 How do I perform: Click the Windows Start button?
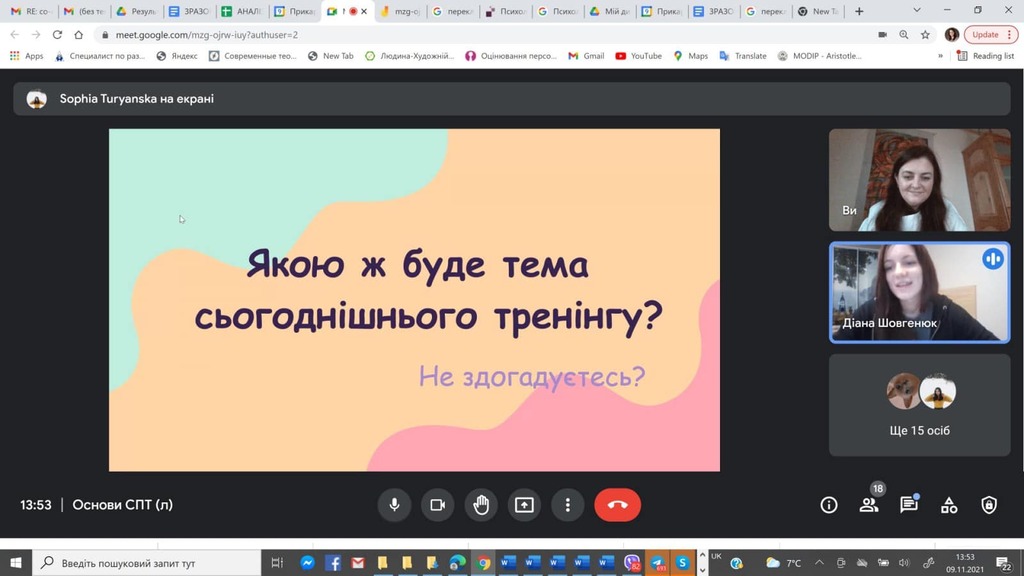(x=16, y=563)
